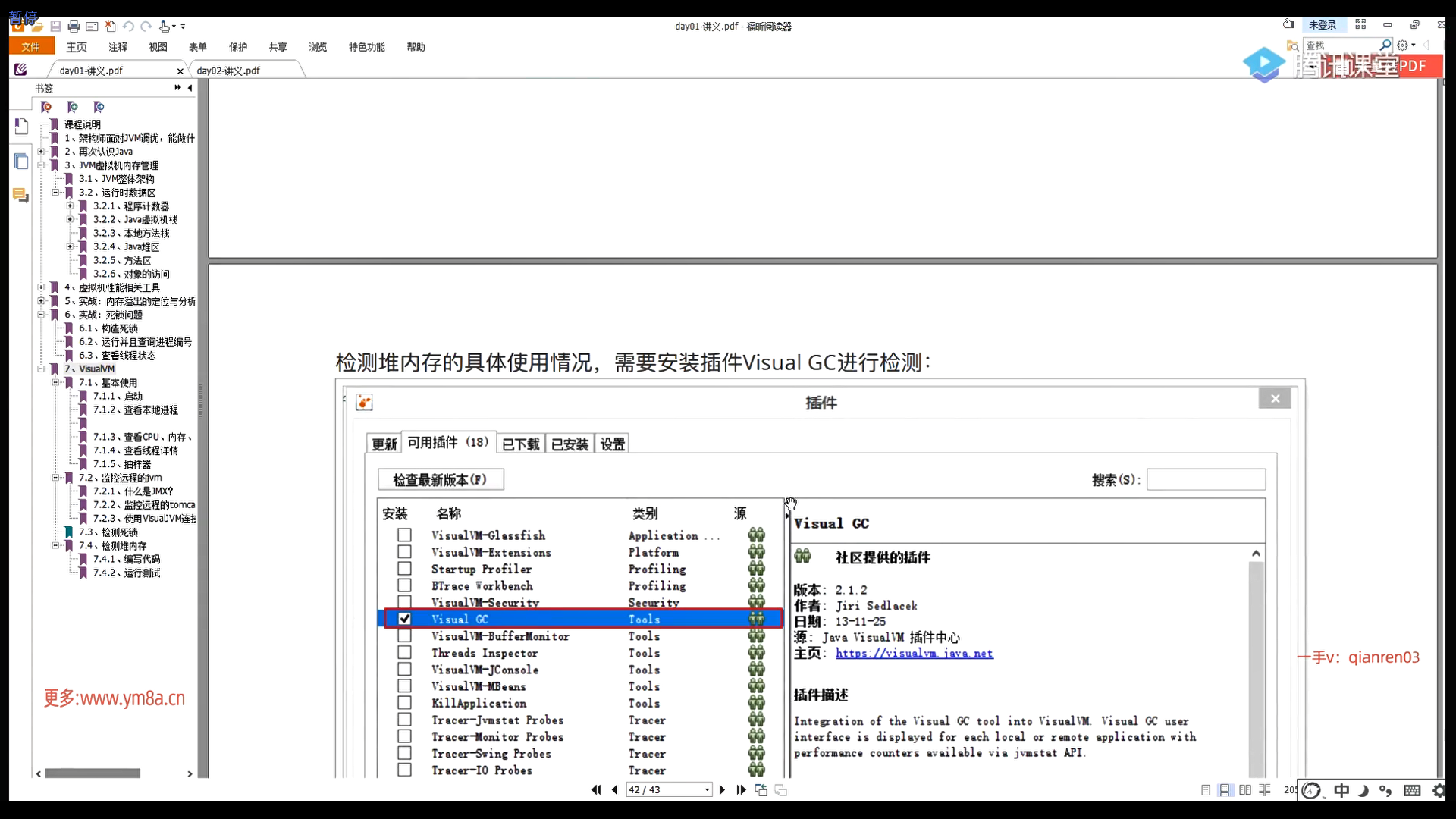Click the Undo arrow icon

128,27
